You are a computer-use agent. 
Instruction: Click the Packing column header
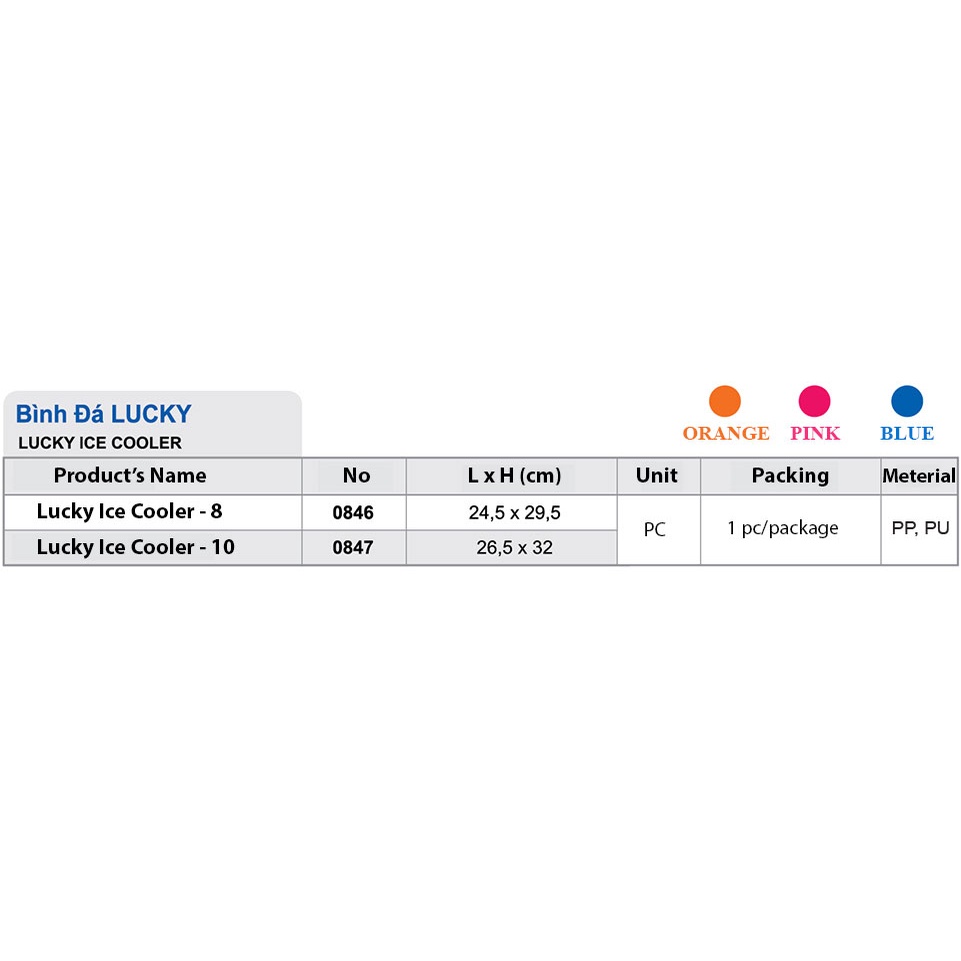click(790, 475)
